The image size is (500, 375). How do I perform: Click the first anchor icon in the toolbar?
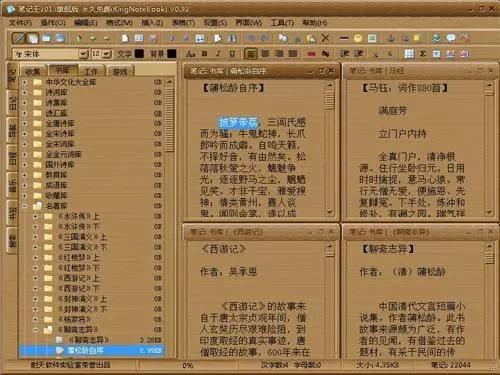point(391,38)
